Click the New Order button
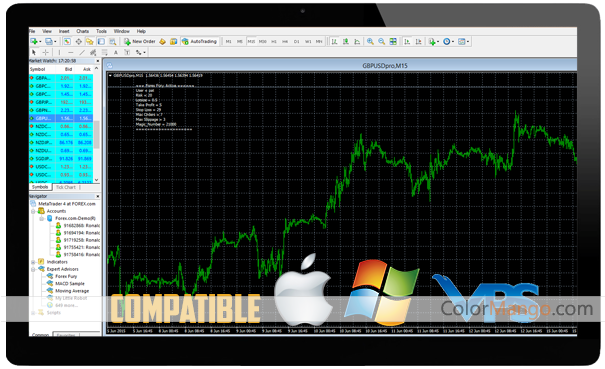The image size is (605, 369). pos(140,41)
